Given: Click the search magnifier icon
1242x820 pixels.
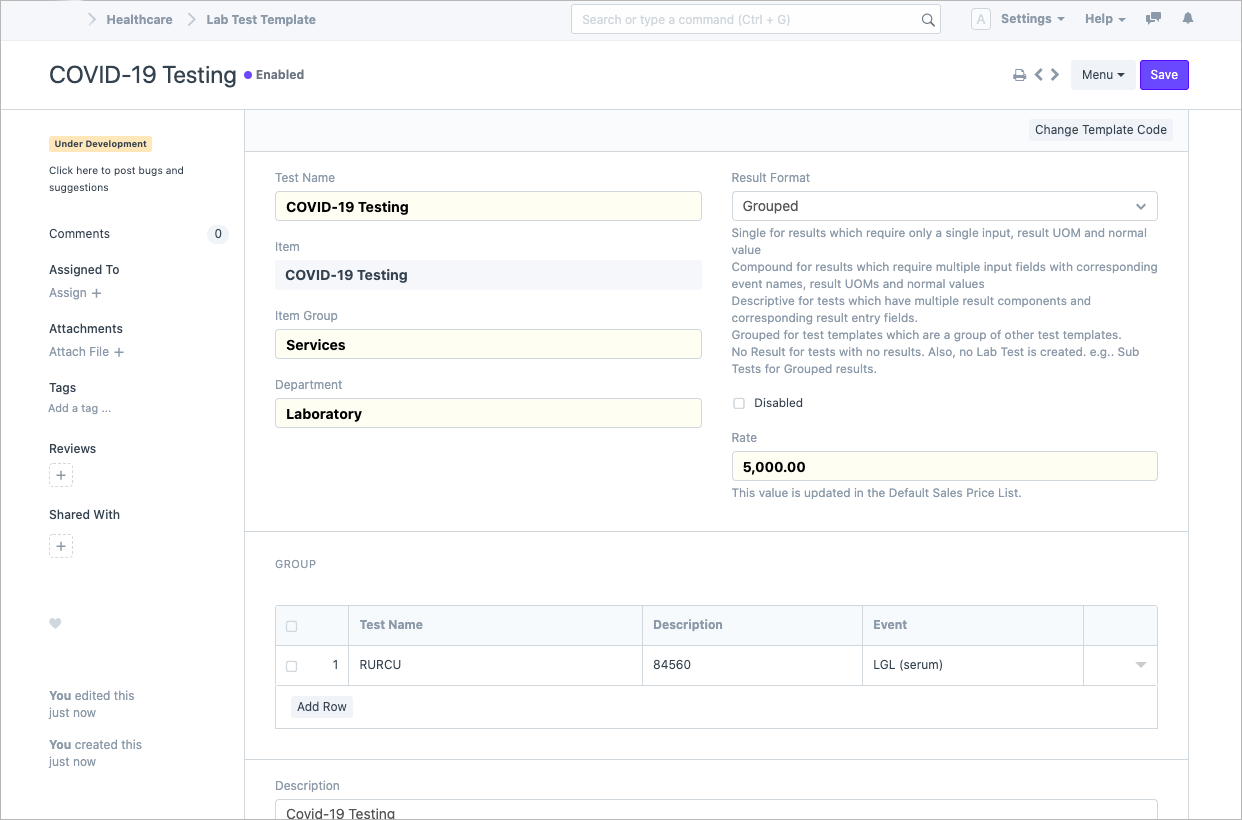Looking at the screenshot, I should point(928,20).
